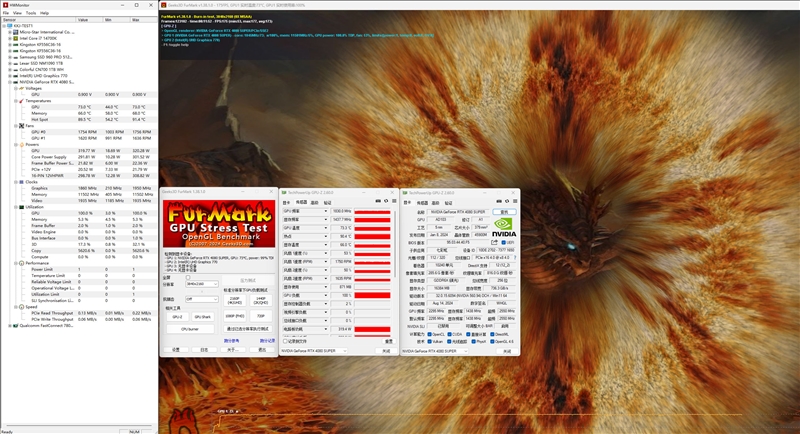
Task: Click the GPU load red sensor bar in GPU-Z
Action: [x=372, y=295]
